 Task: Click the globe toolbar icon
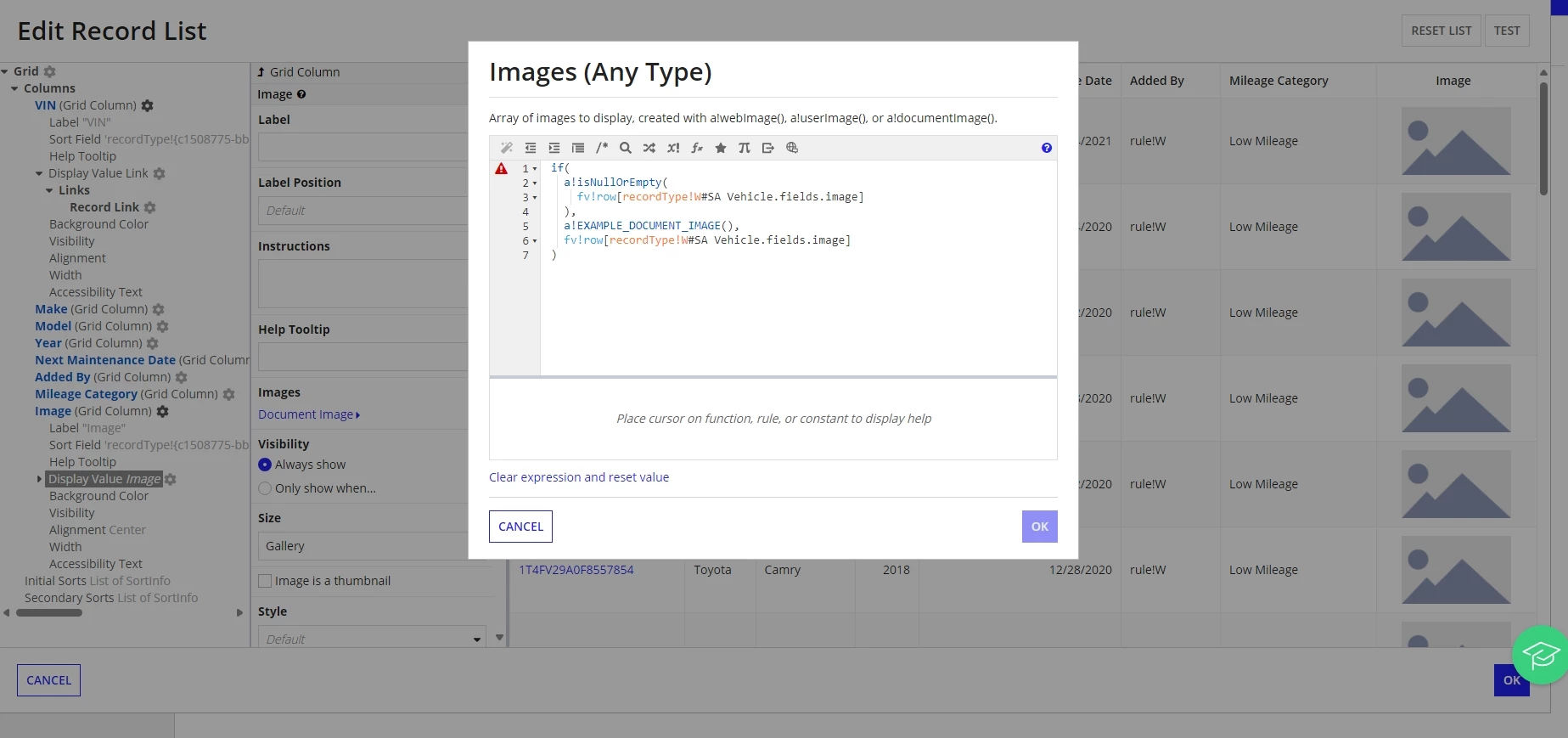click(x=792, y=148)
